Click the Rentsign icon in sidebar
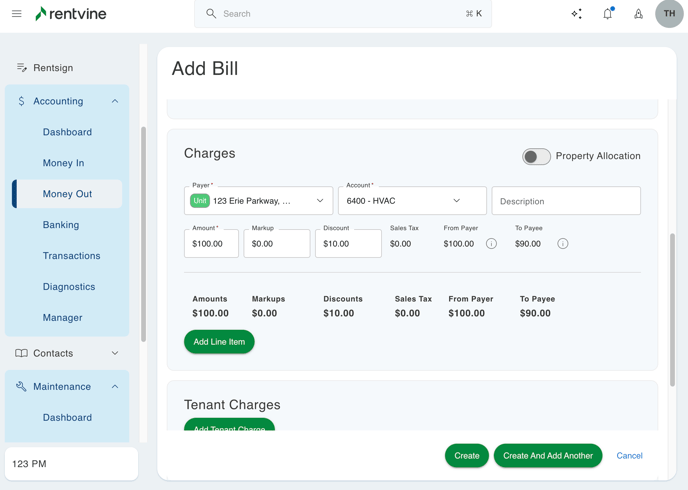Screen dimensions: 688x490 22,68
